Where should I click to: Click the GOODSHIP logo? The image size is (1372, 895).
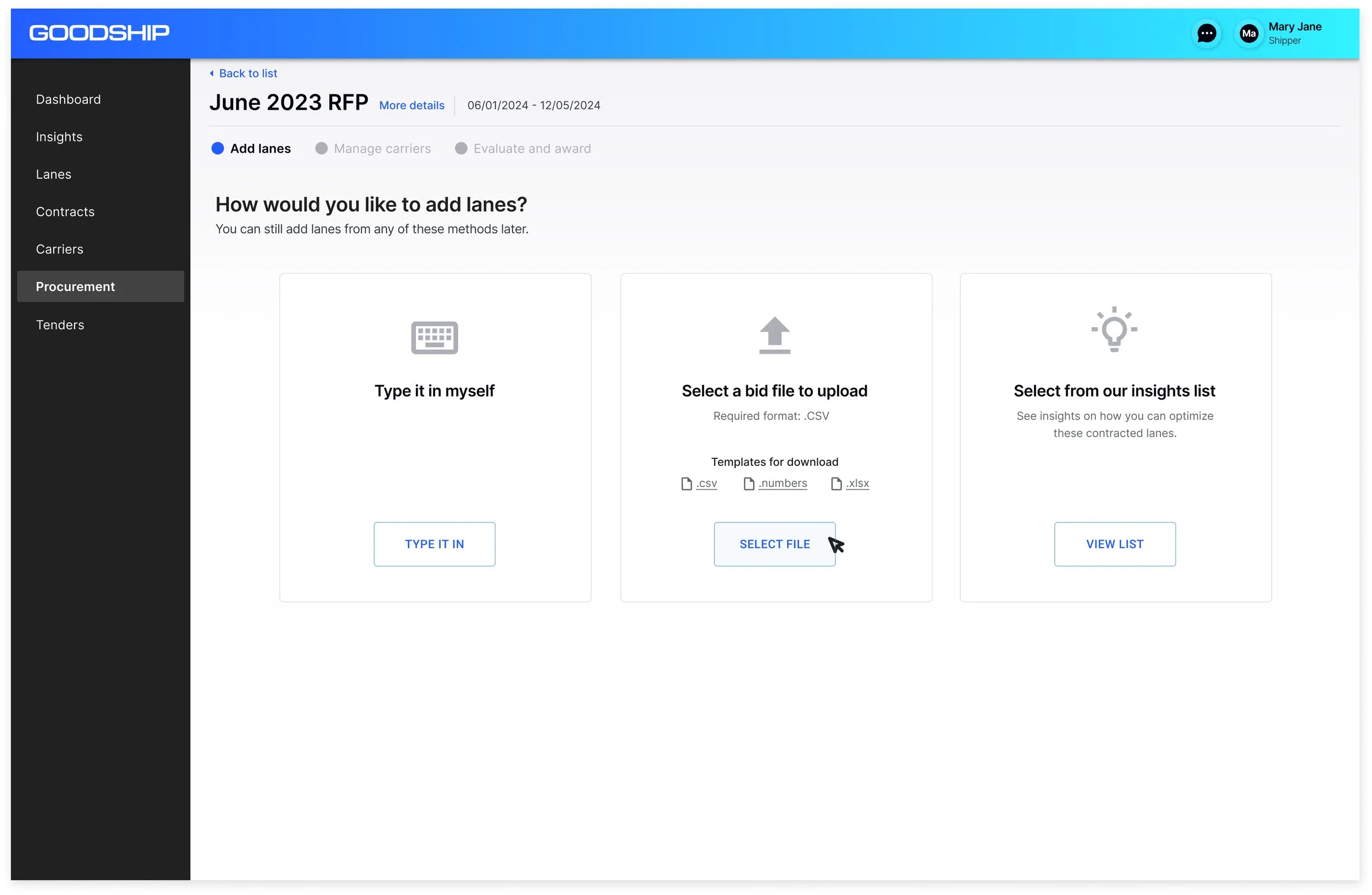pos(99,33)
